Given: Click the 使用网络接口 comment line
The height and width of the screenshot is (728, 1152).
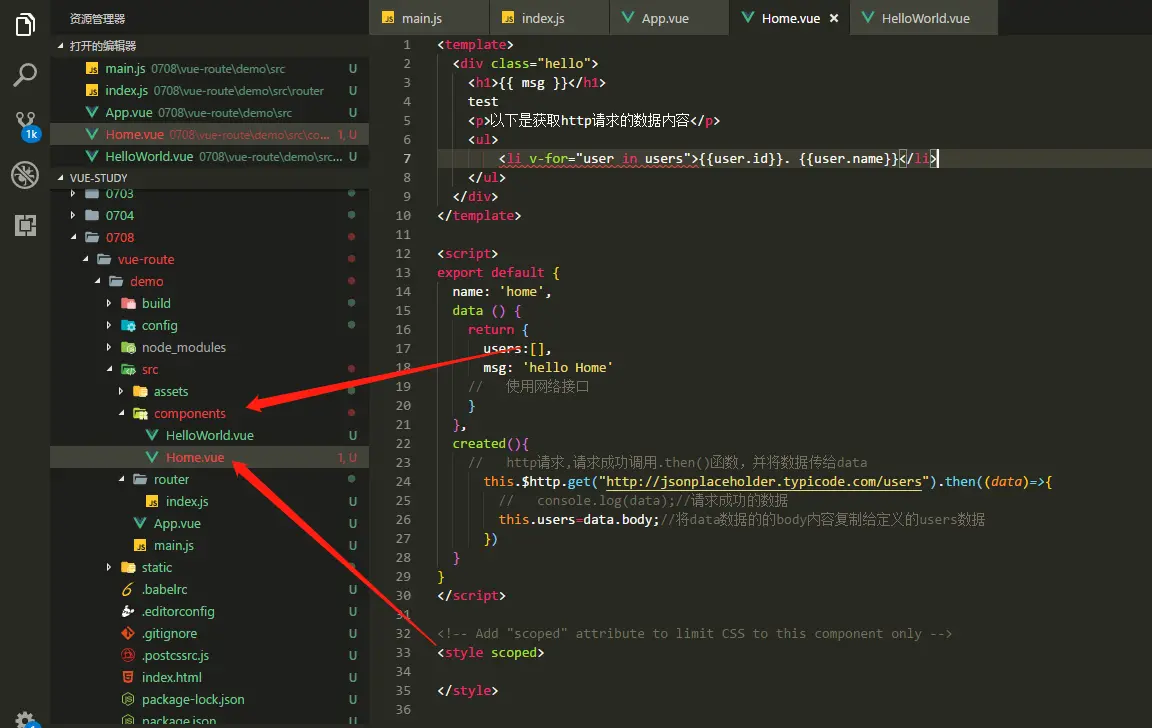Looking at the screenshot, I should [x=528, y=386].
